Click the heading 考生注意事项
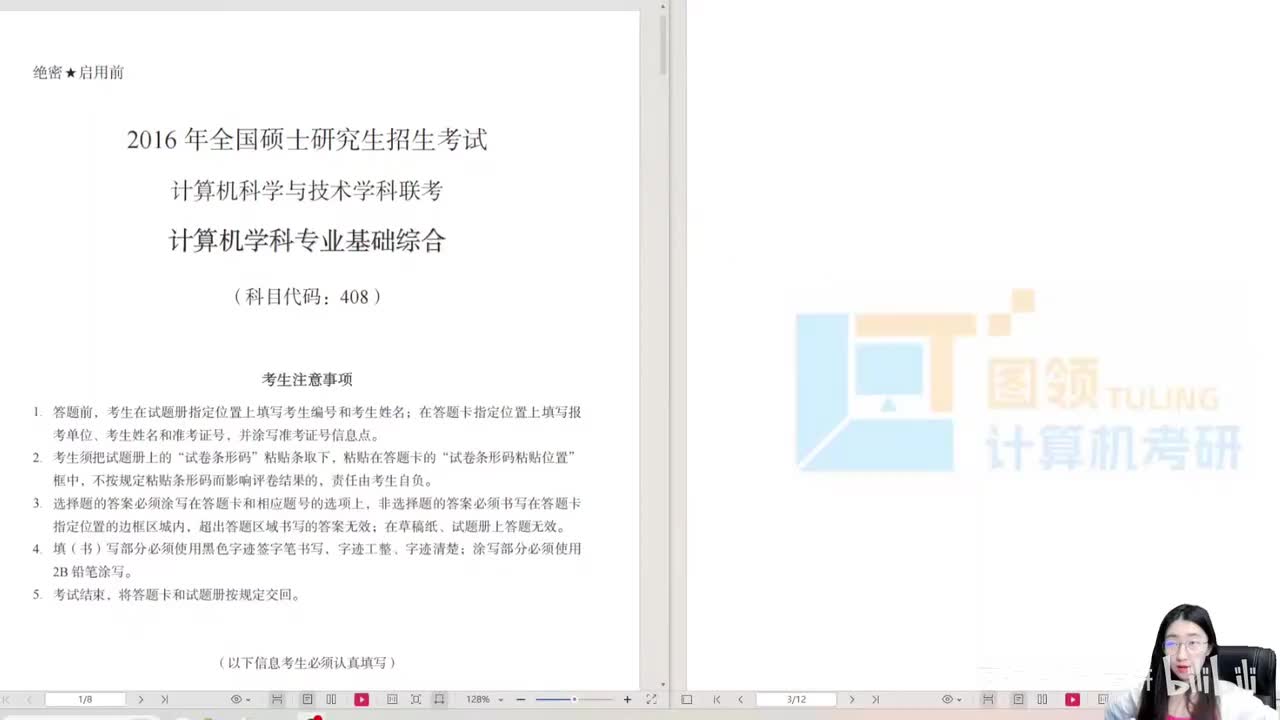This screenshot has width=1280, height=720. (307, 380)
